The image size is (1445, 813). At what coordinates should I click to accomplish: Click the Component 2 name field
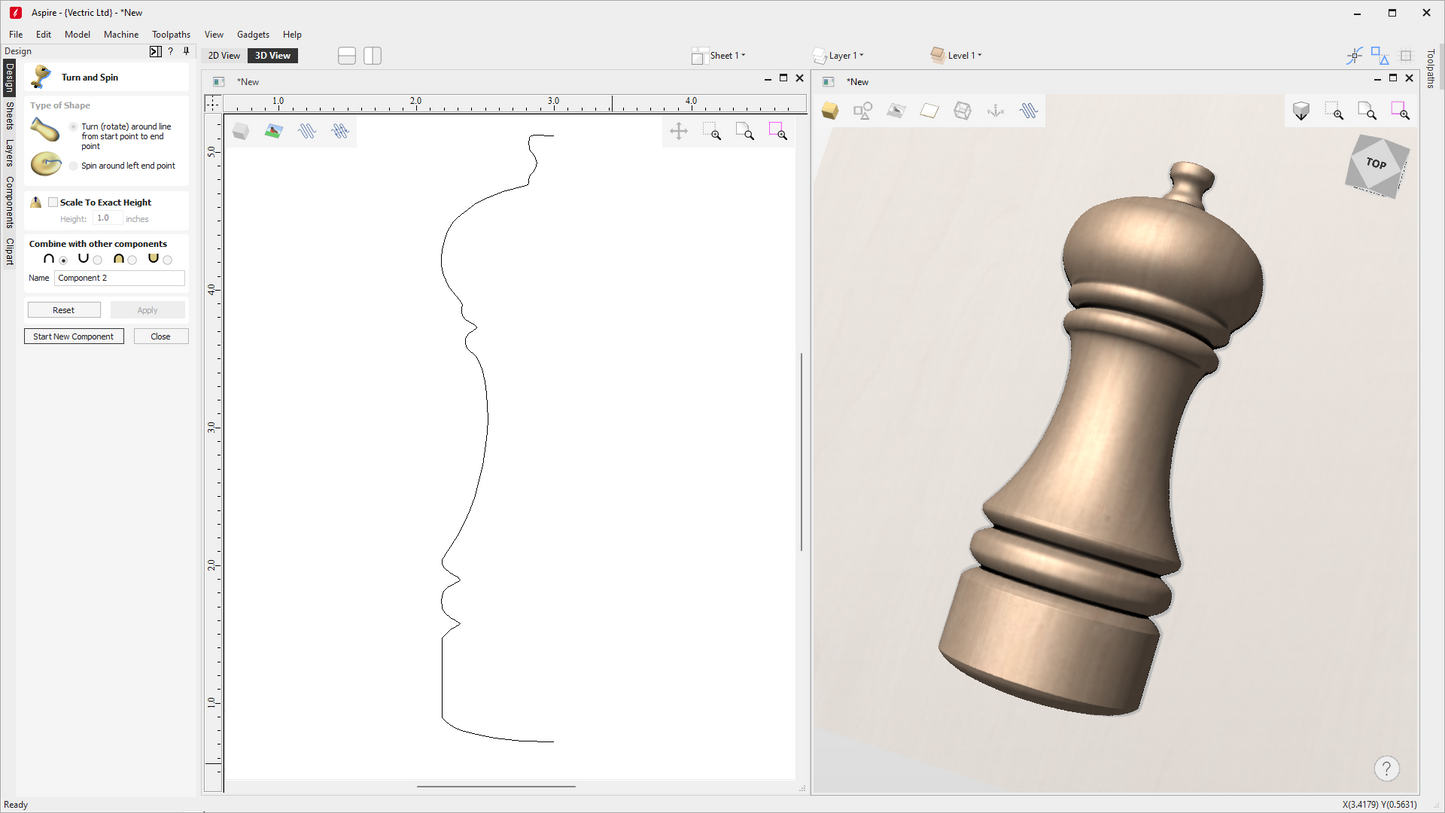(x=119, y=278)
